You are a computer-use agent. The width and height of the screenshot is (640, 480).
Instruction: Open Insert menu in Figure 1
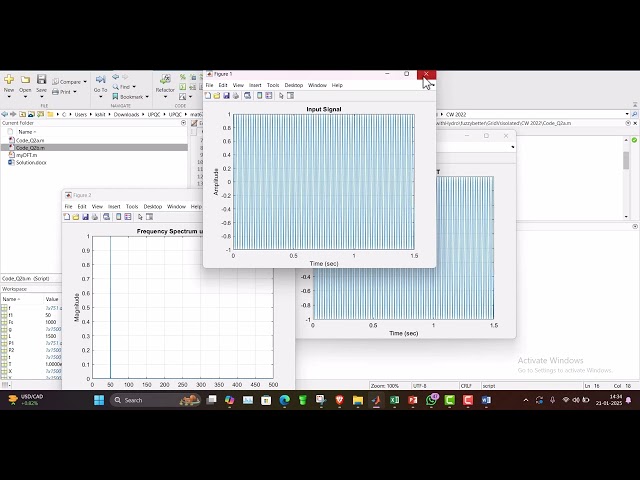click(255, 85)
